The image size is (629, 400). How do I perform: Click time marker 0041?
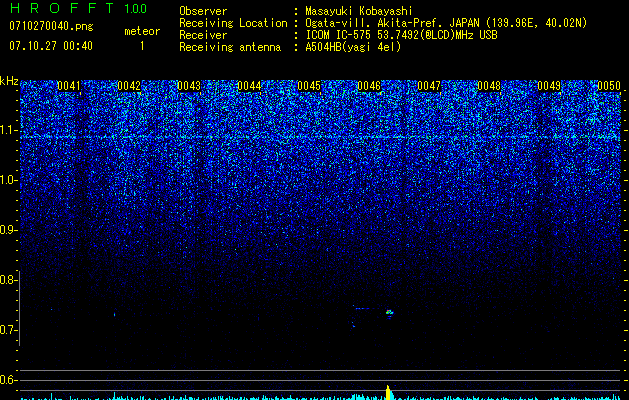pos(69,86)
